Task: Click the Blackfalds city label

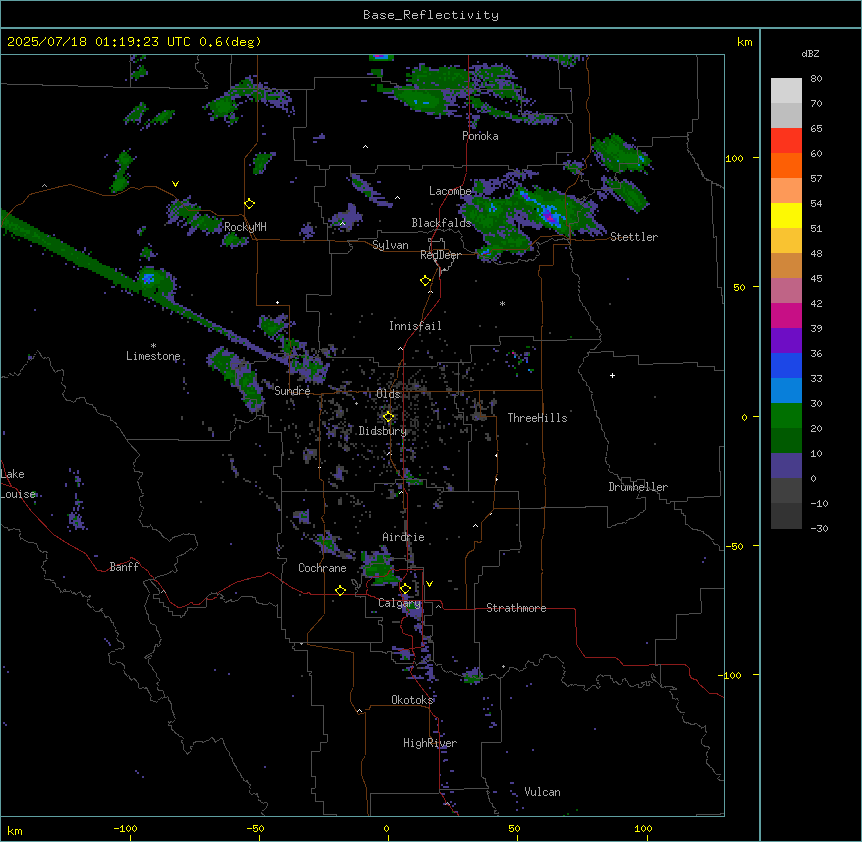Action: [x=441, y=223]
